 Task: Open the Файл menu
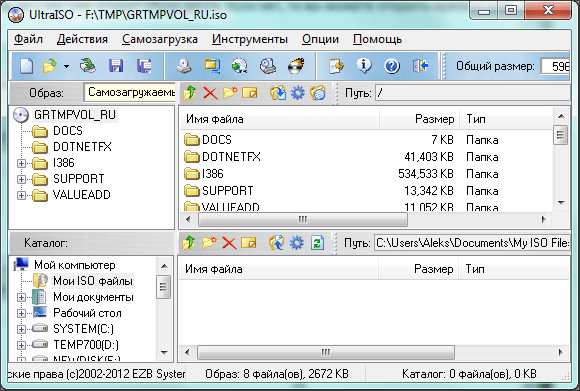(x=28, y=39)
